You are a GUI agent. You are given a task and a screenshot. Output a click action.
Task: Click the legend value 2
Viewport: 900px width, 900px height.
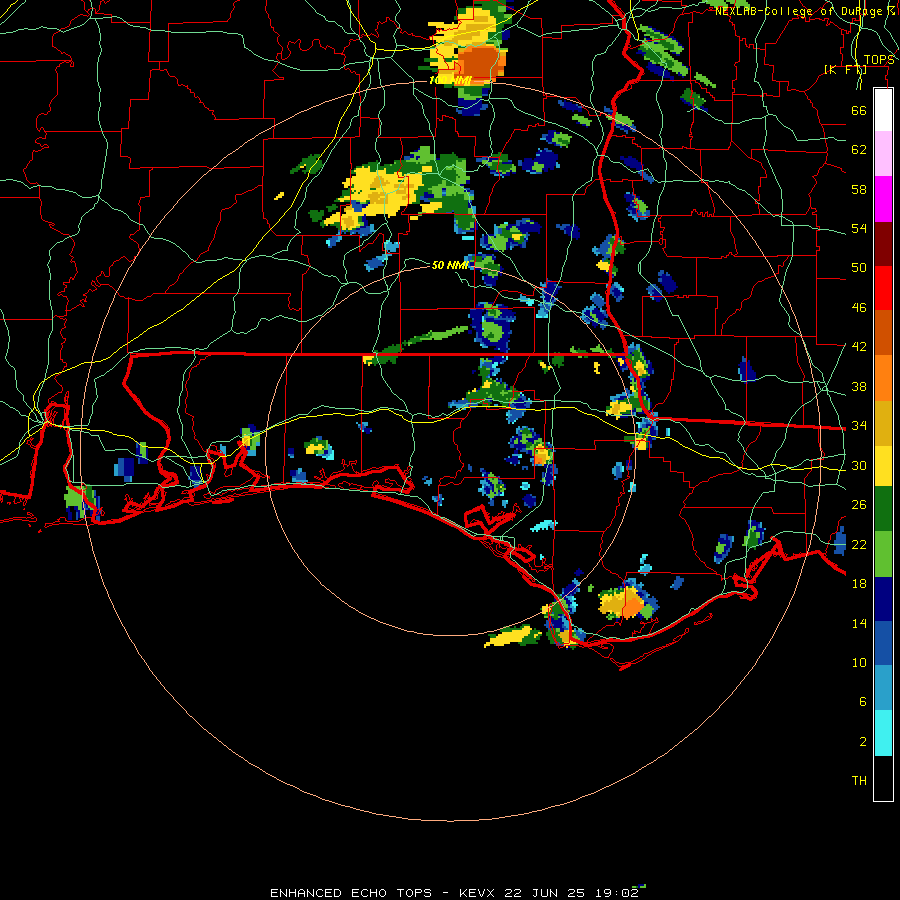(x=862, y=742)
